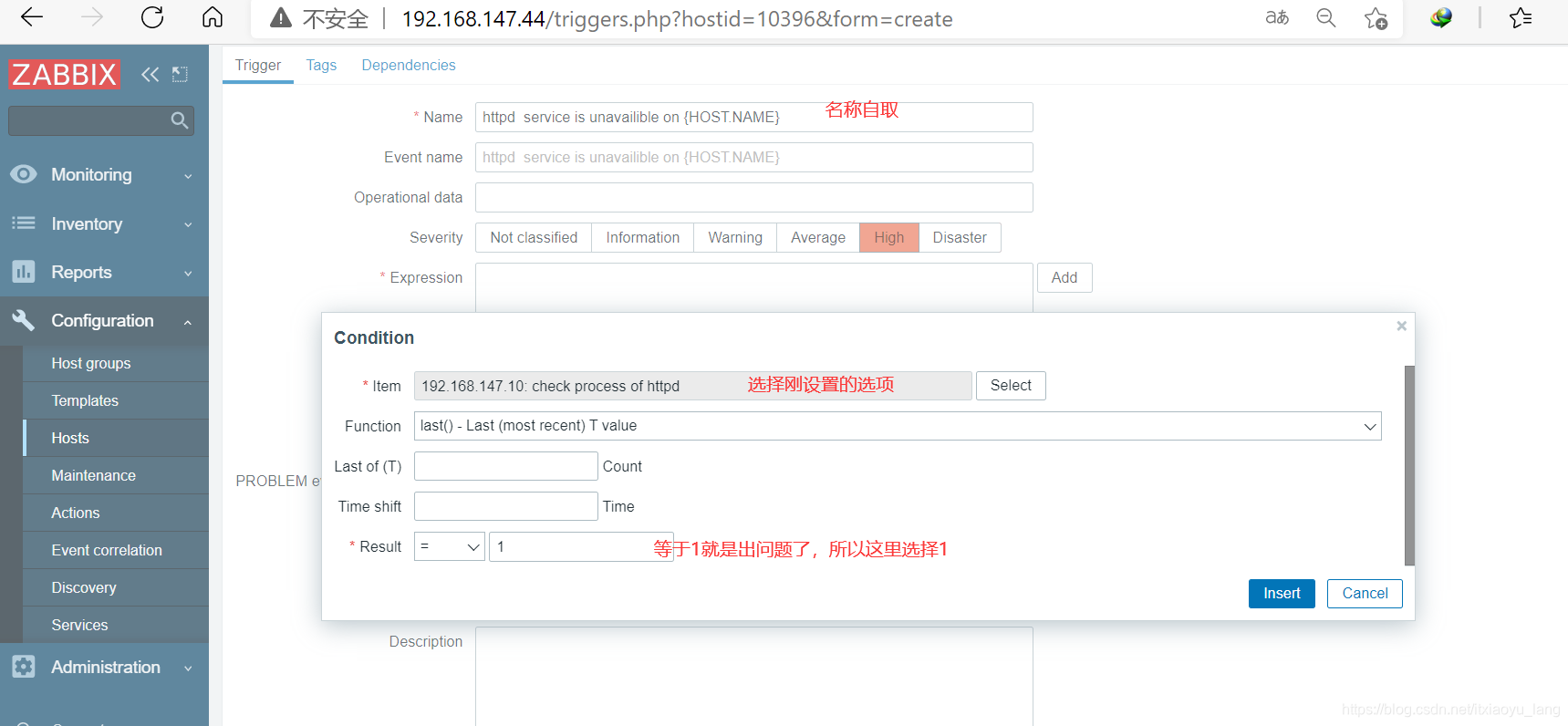Click the zoom magnifier icon in address bar
The width and height of the screenshot is (1568, 726).
pyautogui.click(x=1326, y=17)
